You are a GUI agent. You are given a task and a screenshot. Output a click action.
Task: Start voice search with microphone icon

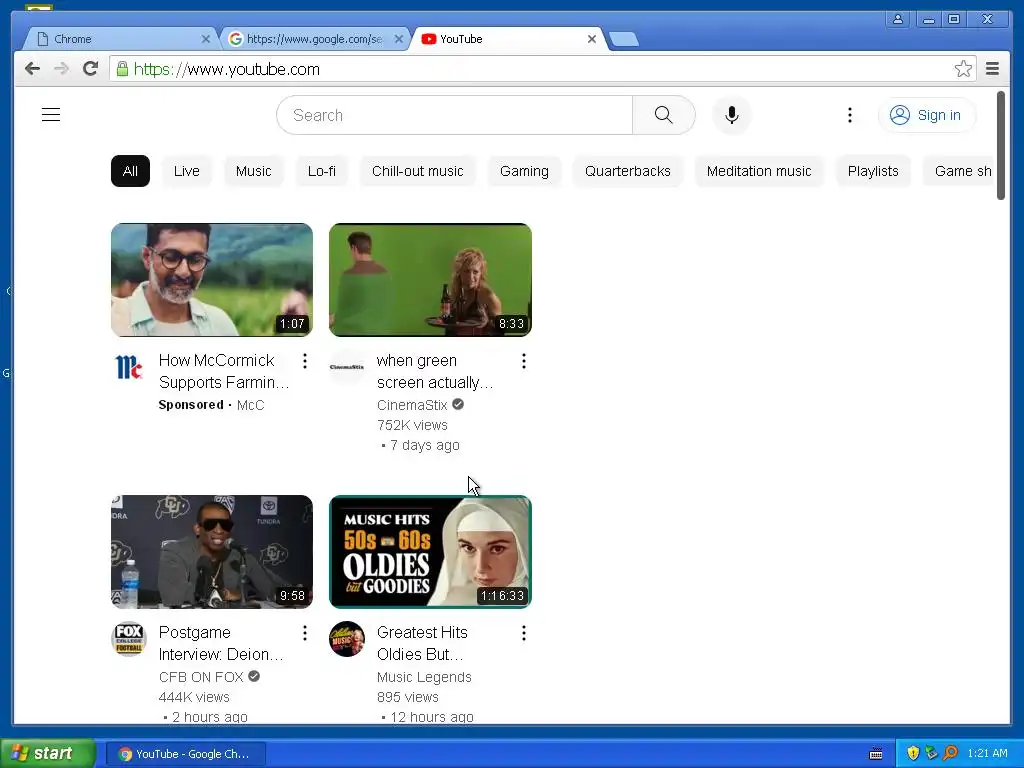pos(732,115)
